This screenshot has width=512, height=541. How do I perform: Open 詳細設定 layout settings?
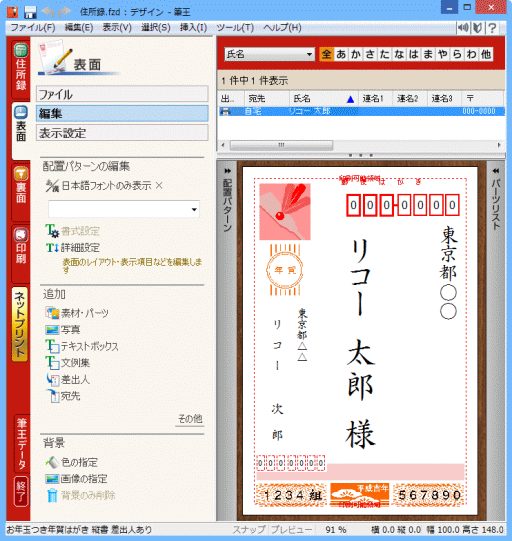[73, 247]
